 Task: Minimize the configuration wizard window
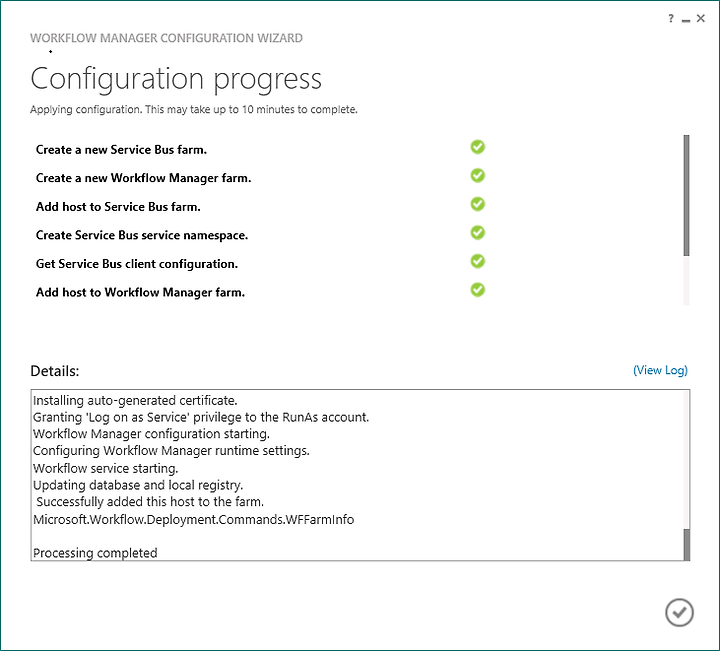686,19
